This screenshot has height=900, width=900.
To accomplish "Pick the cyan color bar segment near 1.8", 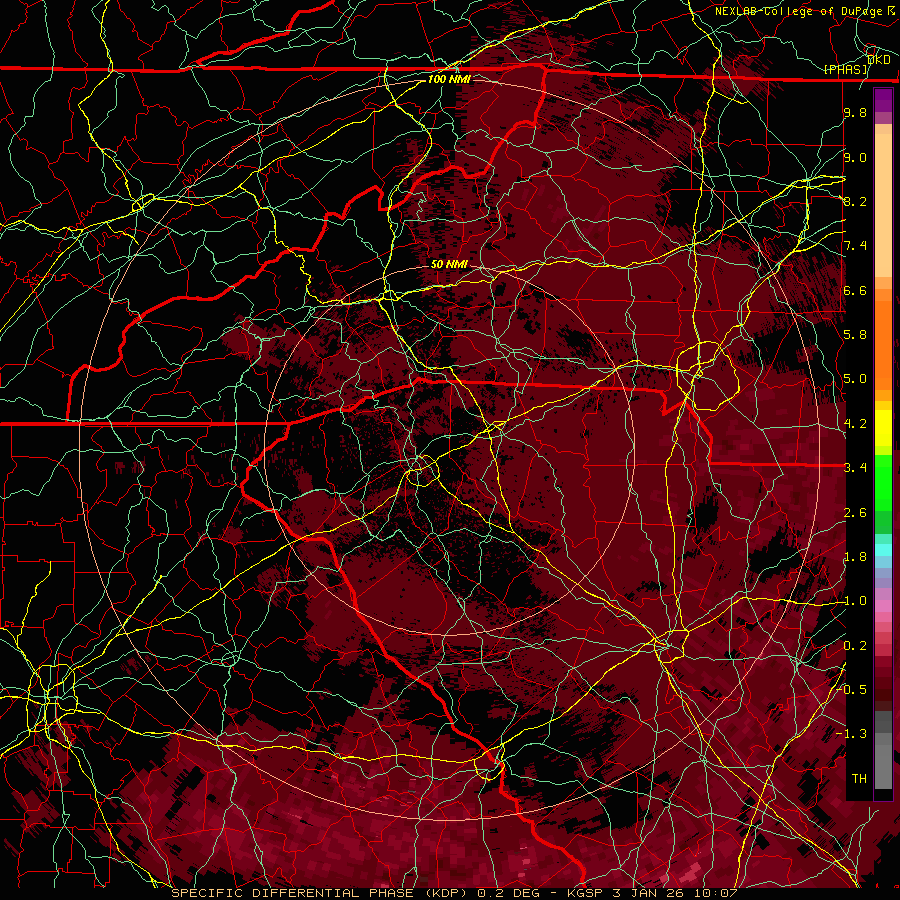I will [883, 550].
